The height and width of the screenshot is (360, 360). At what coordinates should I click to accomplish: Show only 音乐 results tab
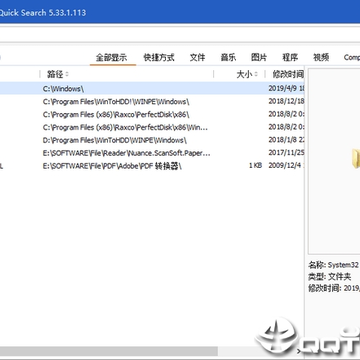[x=228, y=57]
